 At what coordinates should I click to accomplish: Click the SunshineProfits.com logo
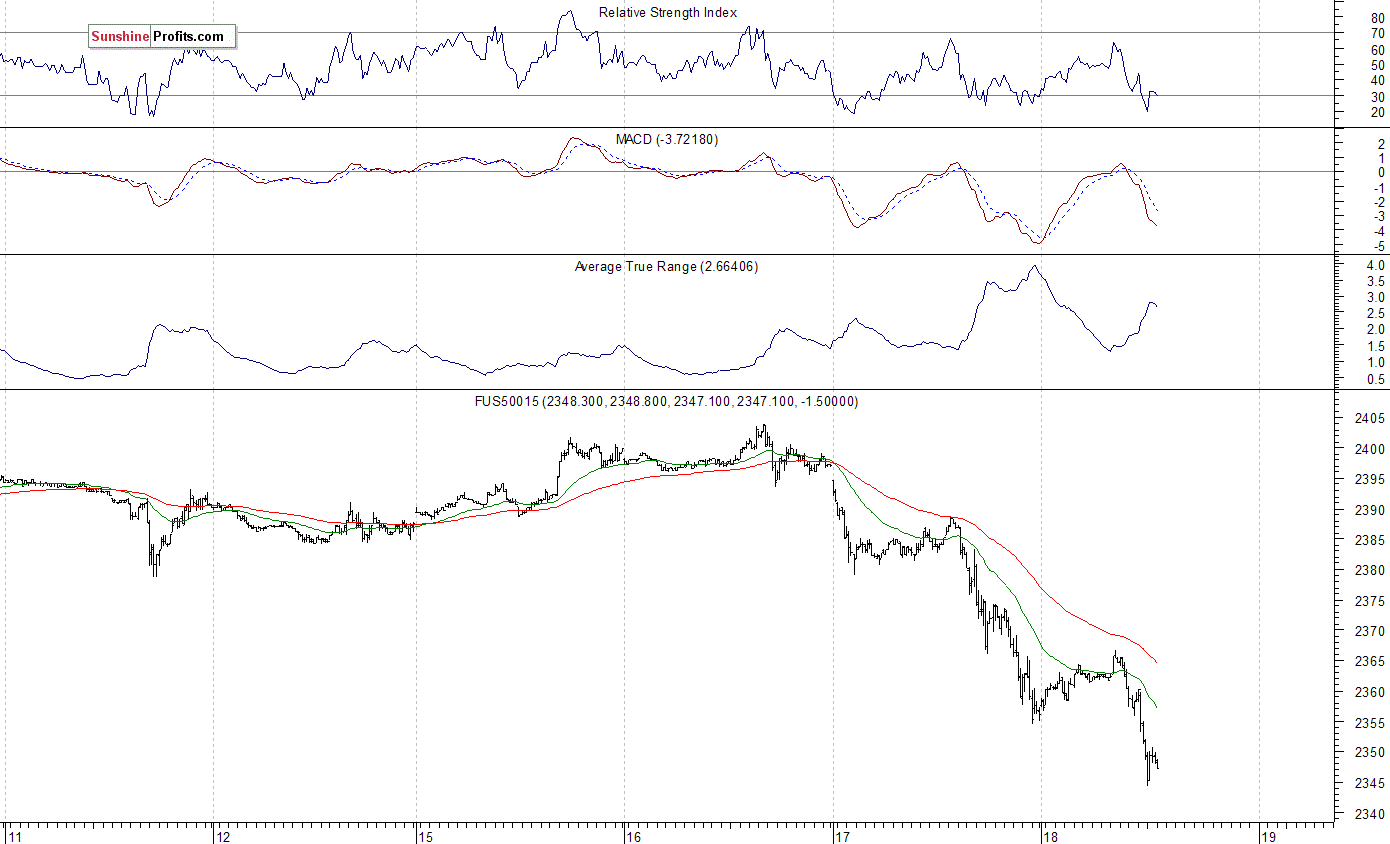(162, 37)
